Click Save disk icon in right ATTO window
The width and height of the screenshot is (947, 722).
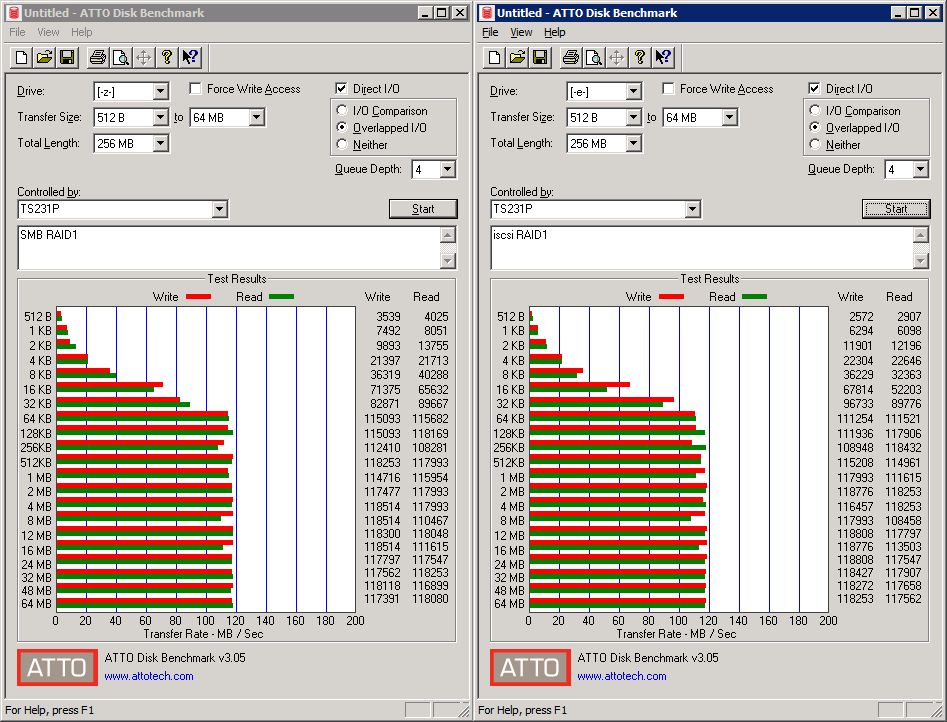[x=540, y=57]
